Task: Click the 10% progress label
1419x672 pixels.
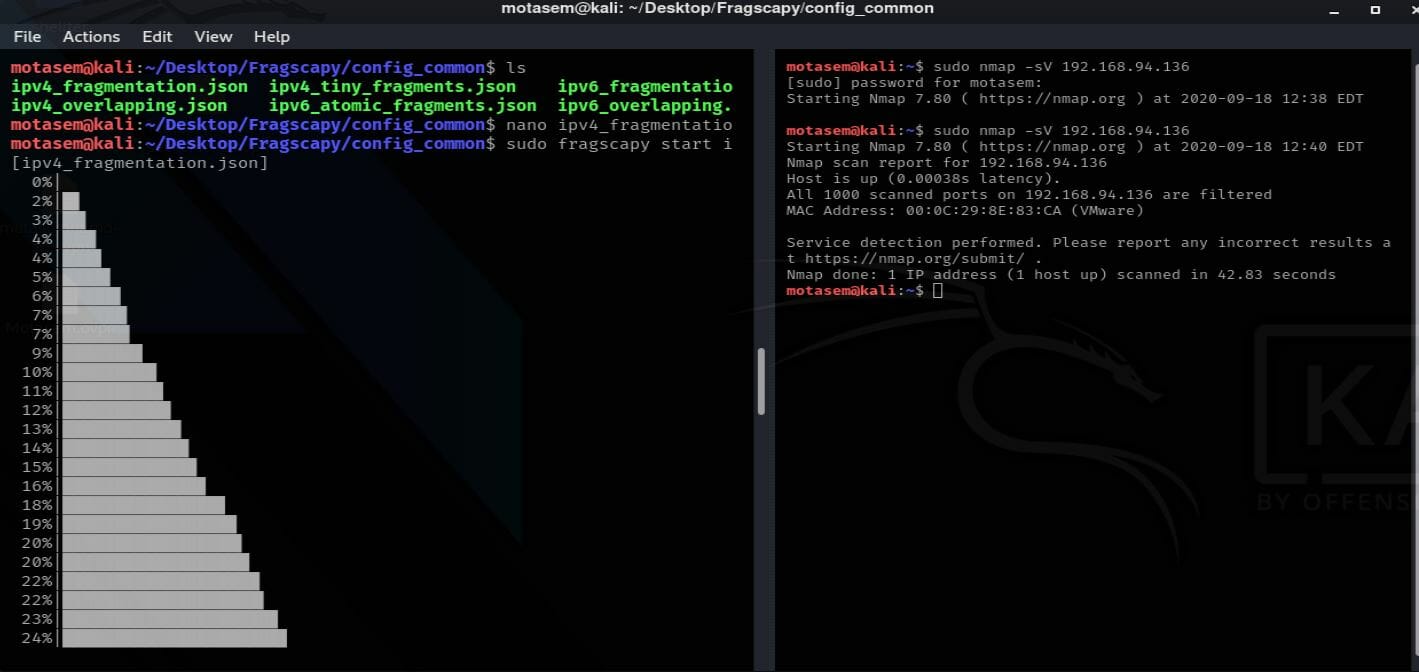Action: point(36,372)
